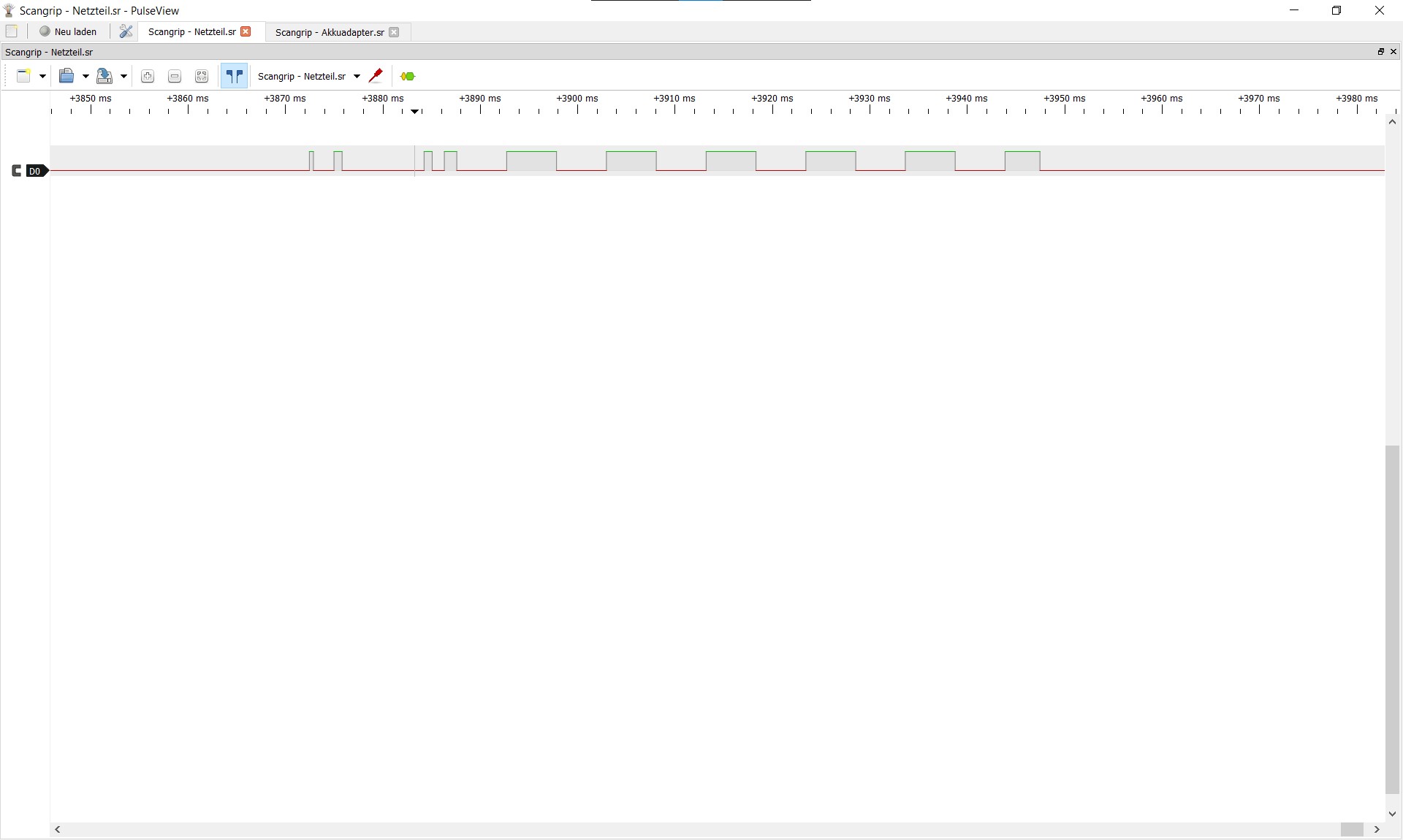1403x840 pixels.
Task: Open the settings wrench icon
Action: tap(126, 31)
